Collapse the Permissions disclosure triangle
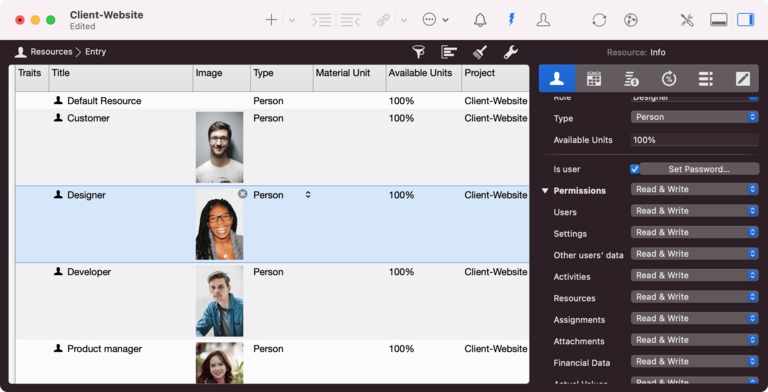Screen dimensions: 768x392 tap(545, 191)
